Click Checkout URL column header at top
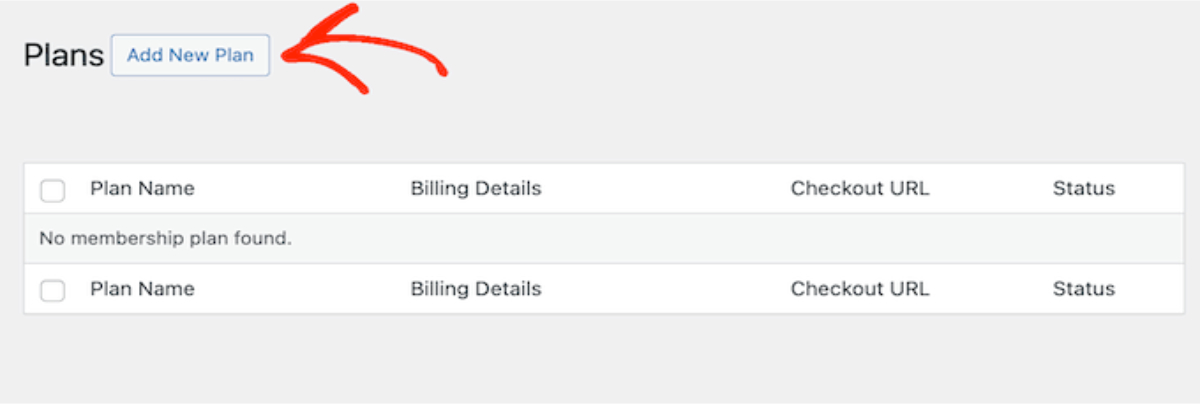 click(x=859, y=188)
